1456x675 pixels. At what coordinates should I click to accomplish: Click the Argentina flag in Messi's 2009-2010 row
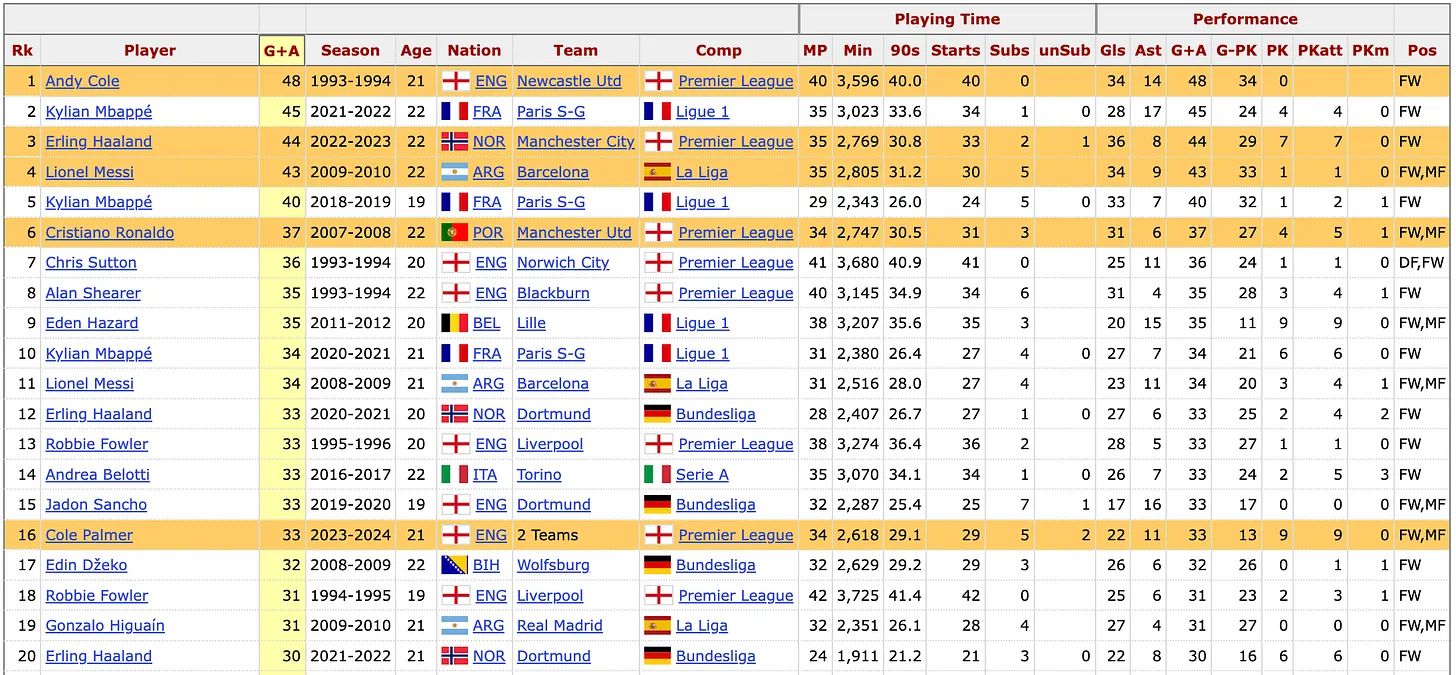point(455,172)
